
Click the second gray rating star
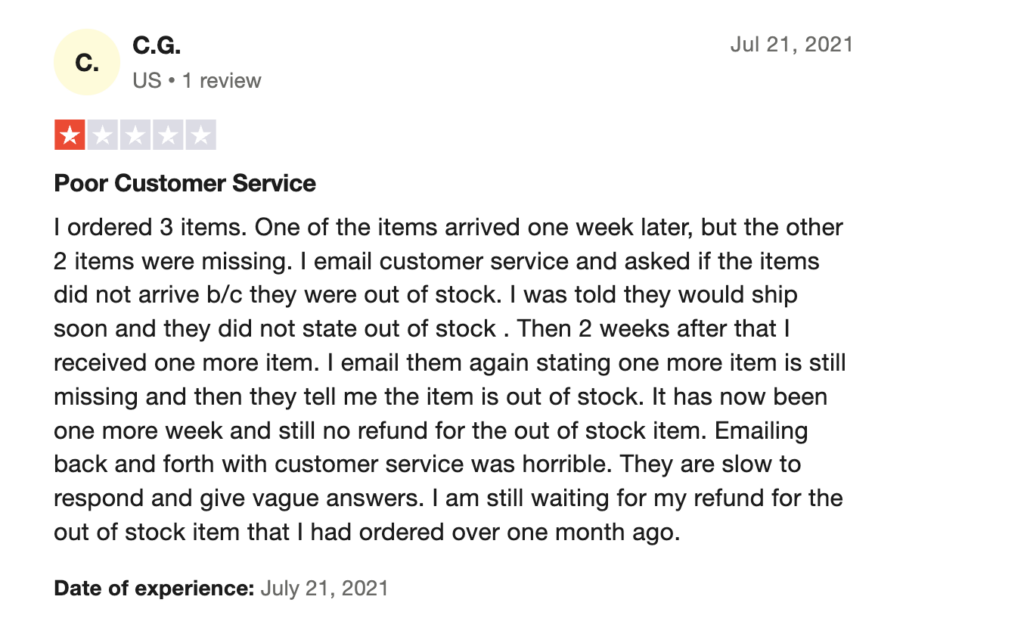point(103,135)
